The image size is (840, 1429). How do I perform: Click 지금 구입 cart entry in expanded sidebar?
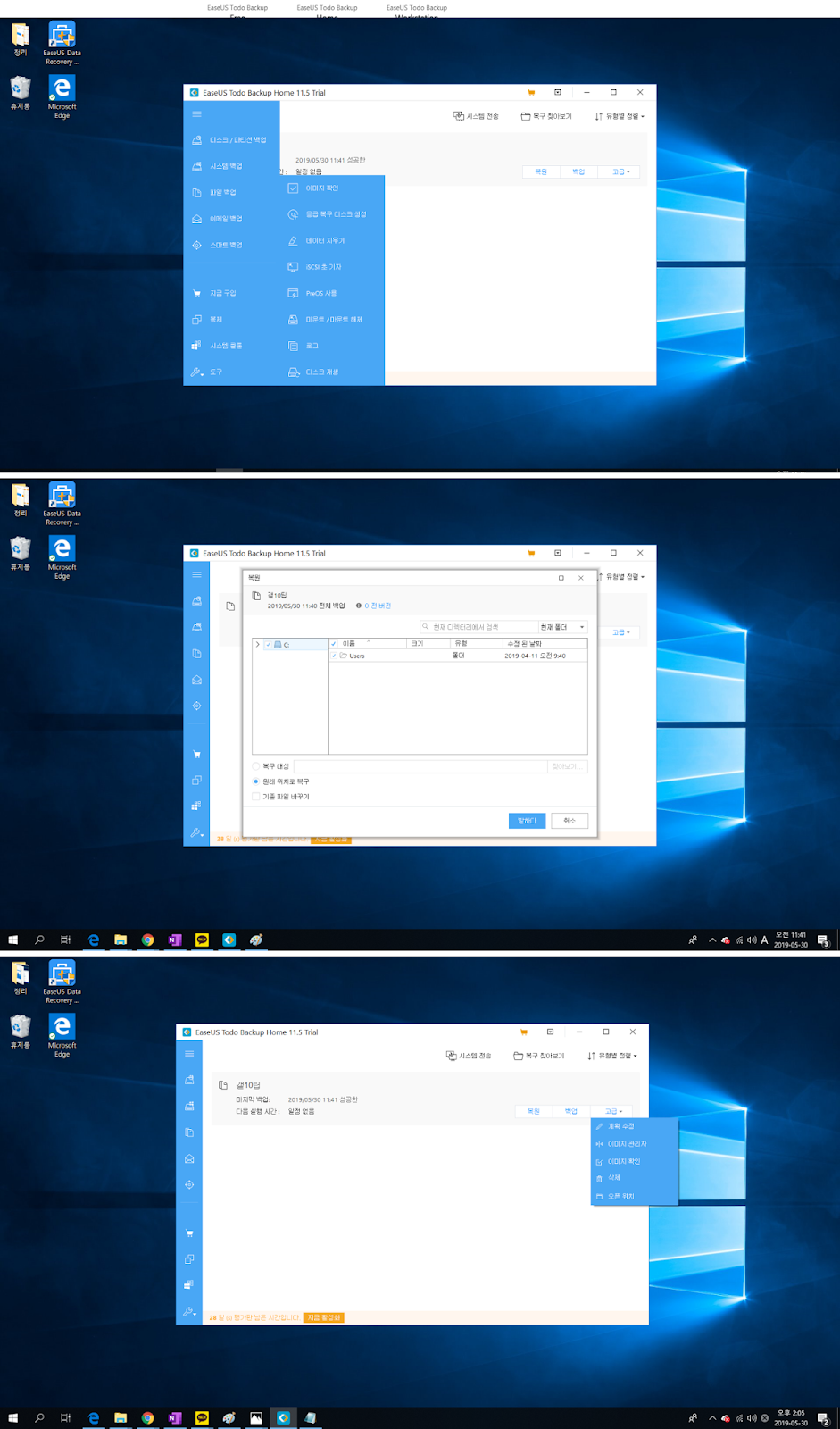click(214, 293)
